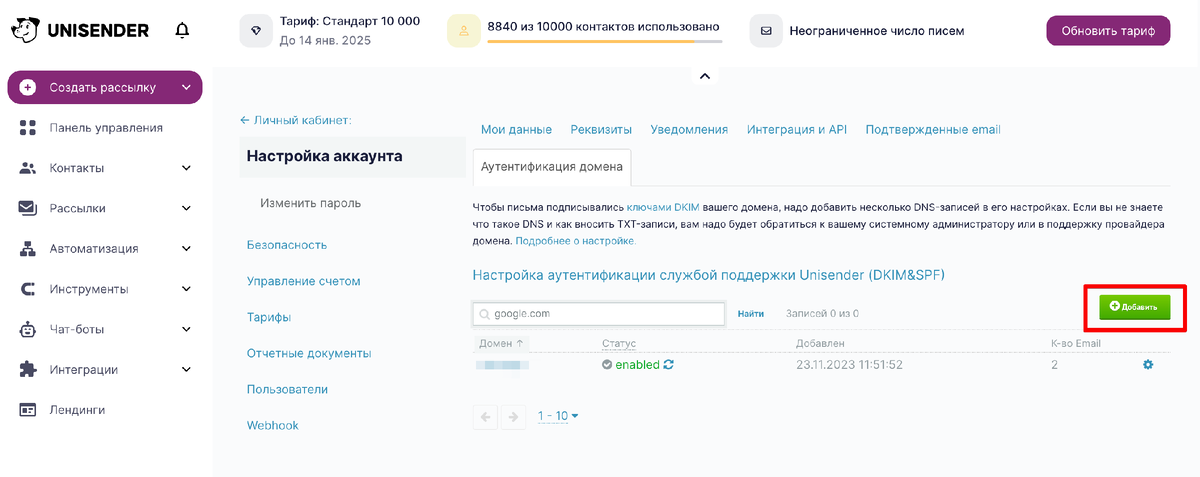Click the tariff diamond icon

coord(257,31)
